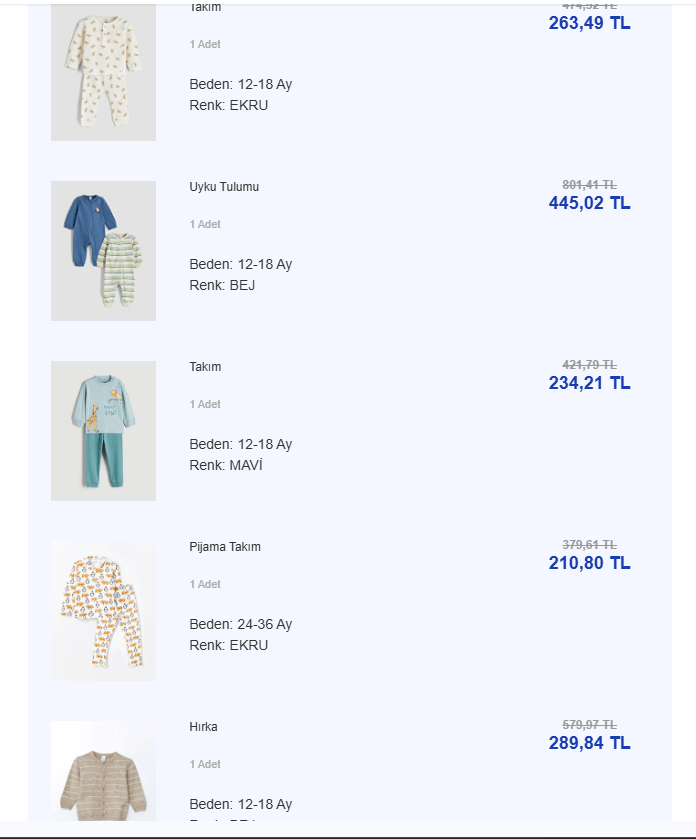The height and width of the screenshot is (839, 696).
Task: Select the 210,80 TL price
Action: [589, 563]
